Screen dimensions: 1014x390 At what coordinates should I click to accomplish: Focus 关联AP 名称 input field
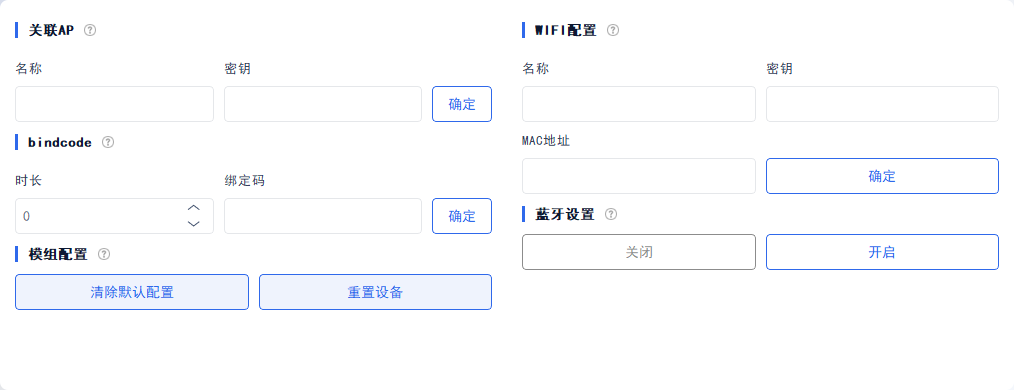(114, 104)
